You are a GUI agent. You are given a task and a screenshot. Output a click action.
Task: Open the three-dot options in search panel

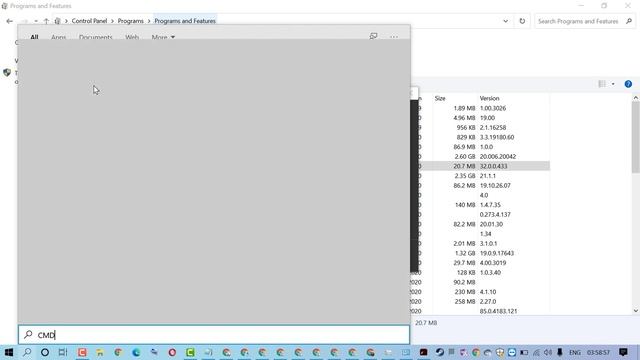(x=393, y=37)
